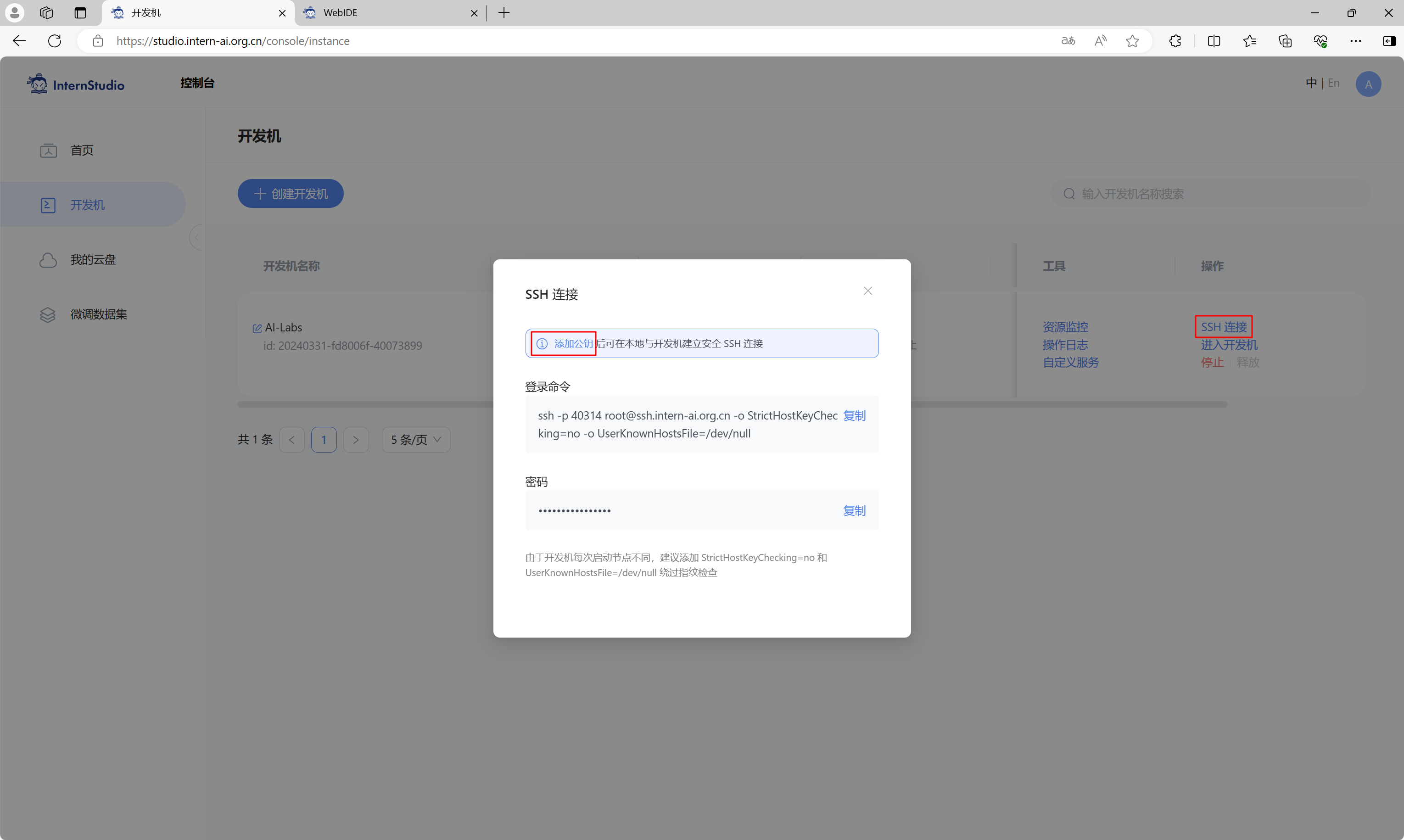1404x840 pixels.
Task: Open 我的云盘 in the sidebar
Action: [93, 260]
